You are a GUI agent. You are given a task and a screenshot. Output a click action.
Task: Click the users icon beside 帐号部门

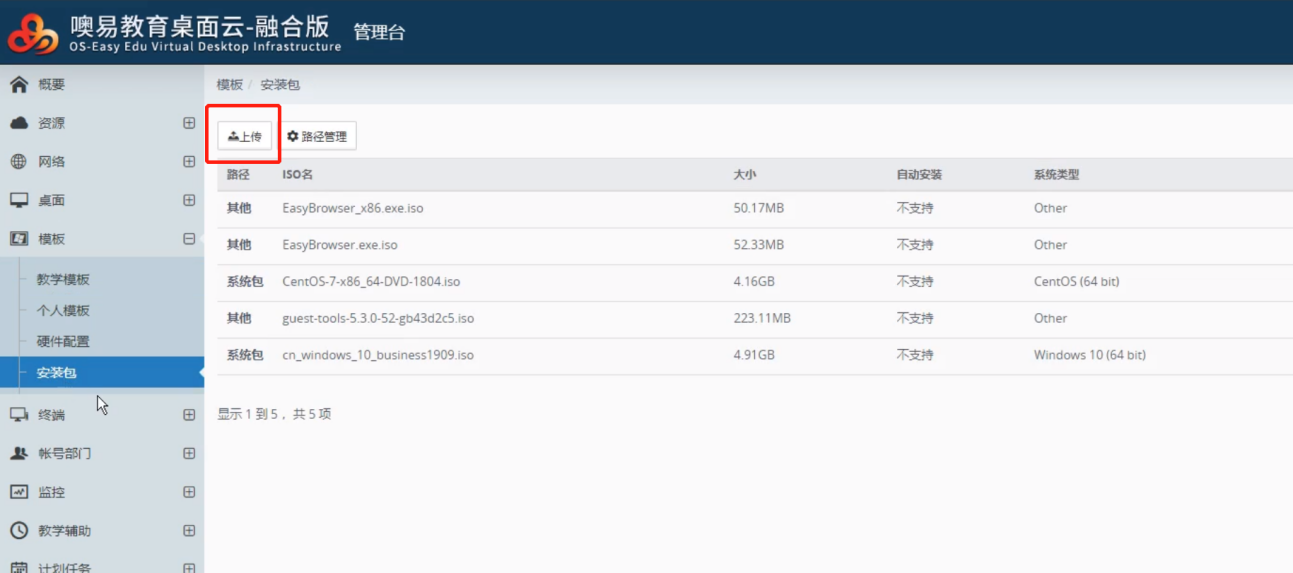point(19,453)
